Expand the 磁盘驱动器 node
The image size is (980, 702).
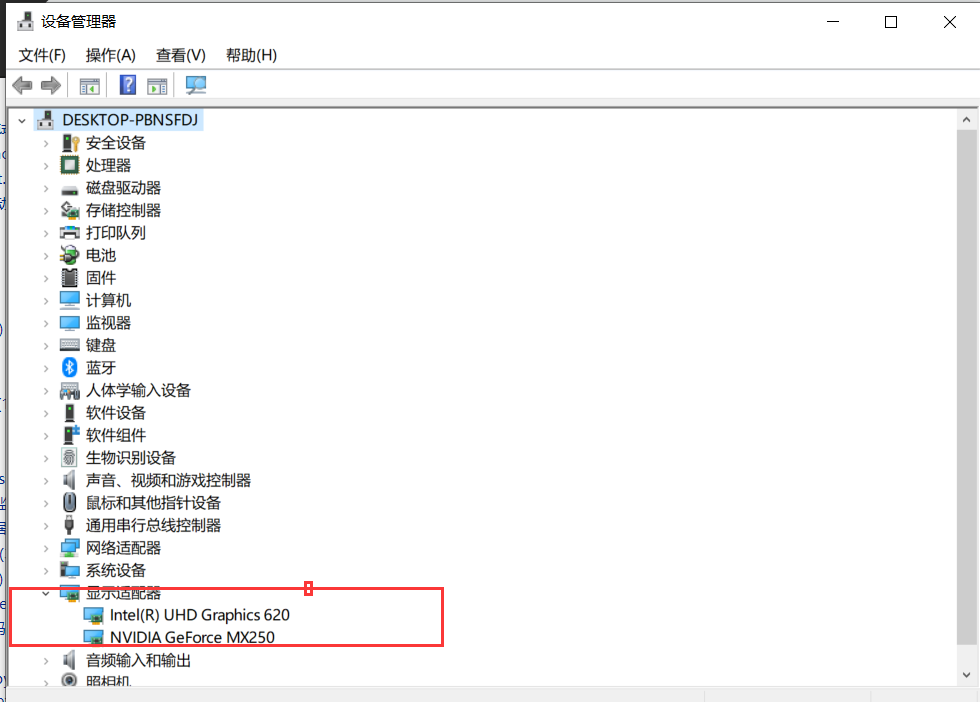tap(46, 188)
